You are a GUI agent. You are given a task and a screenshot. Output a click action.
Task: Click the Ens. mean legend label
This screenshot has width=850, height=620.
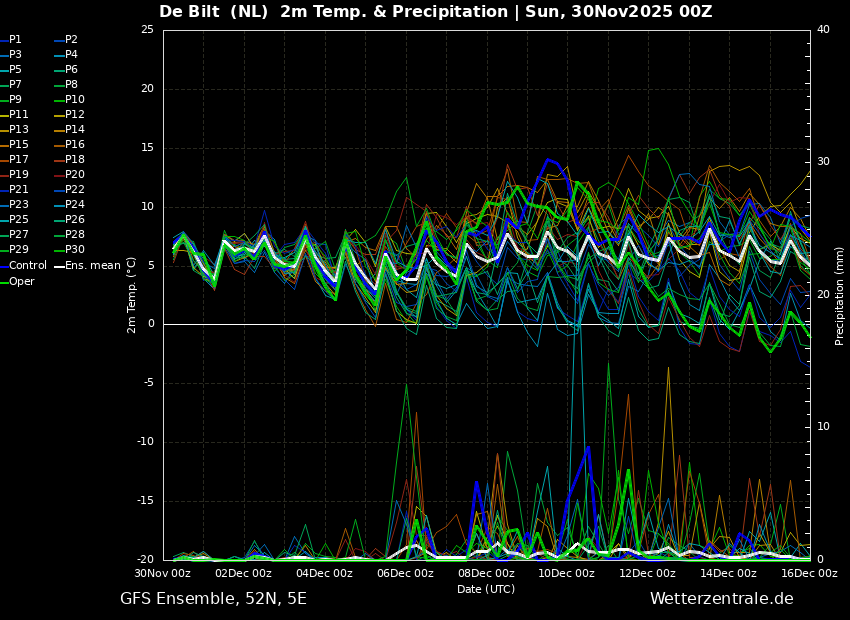click(x=93, y=266)
